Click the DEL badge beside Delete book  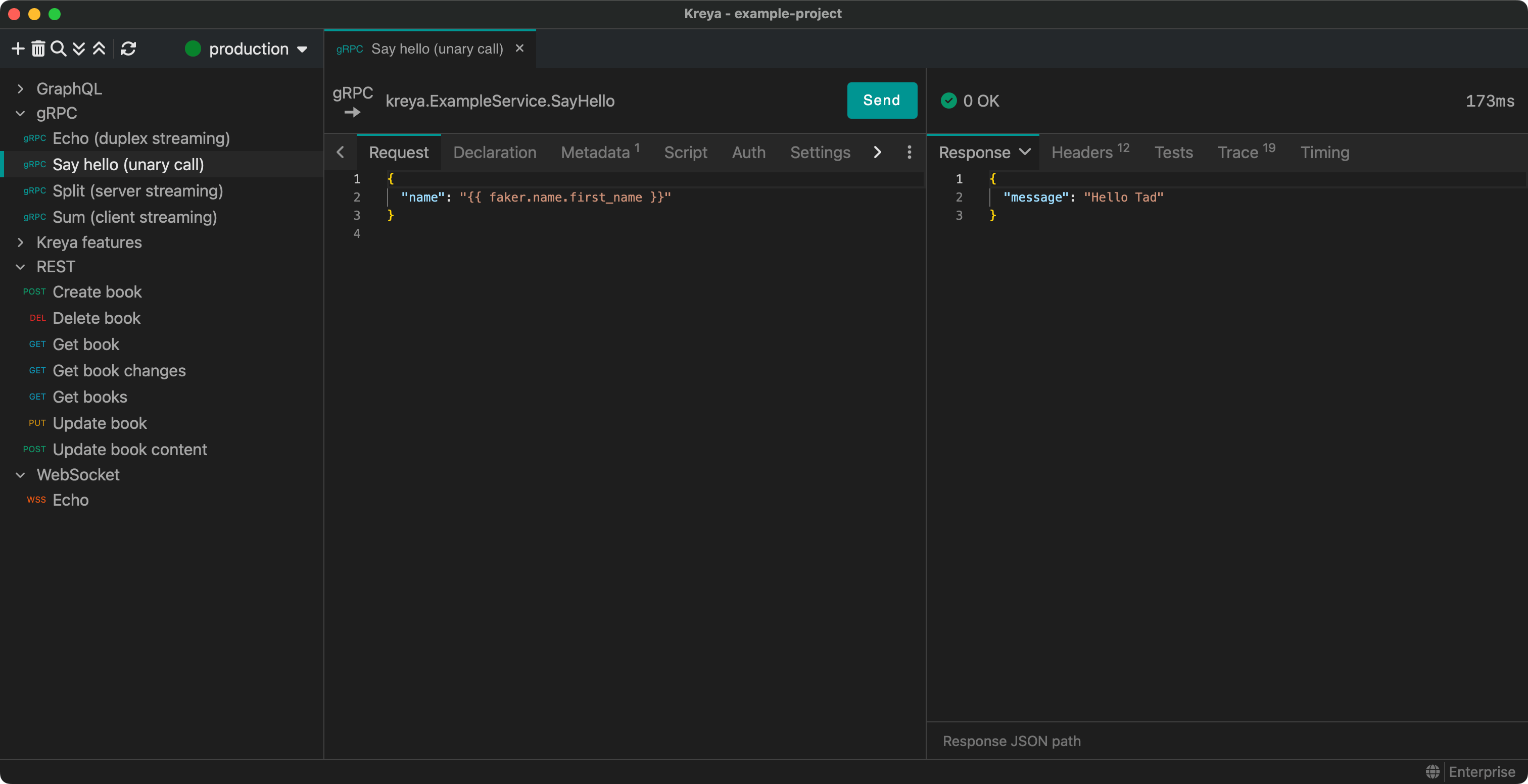37,318
